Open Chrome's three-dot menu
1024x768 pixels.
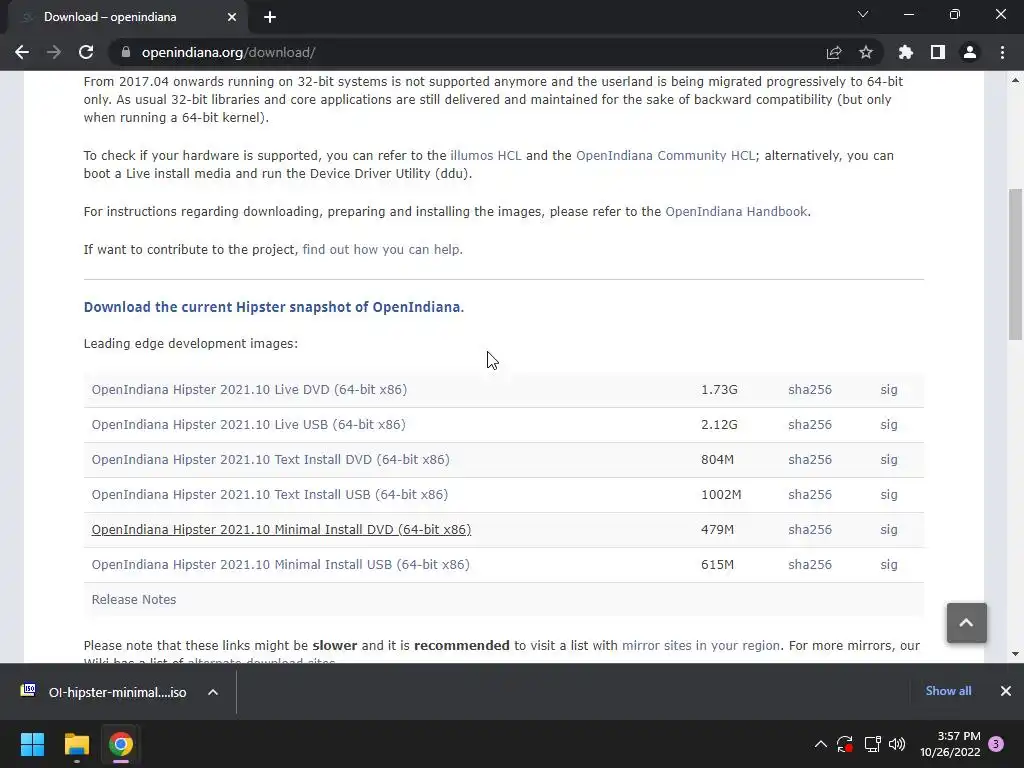click(1002, 52)
